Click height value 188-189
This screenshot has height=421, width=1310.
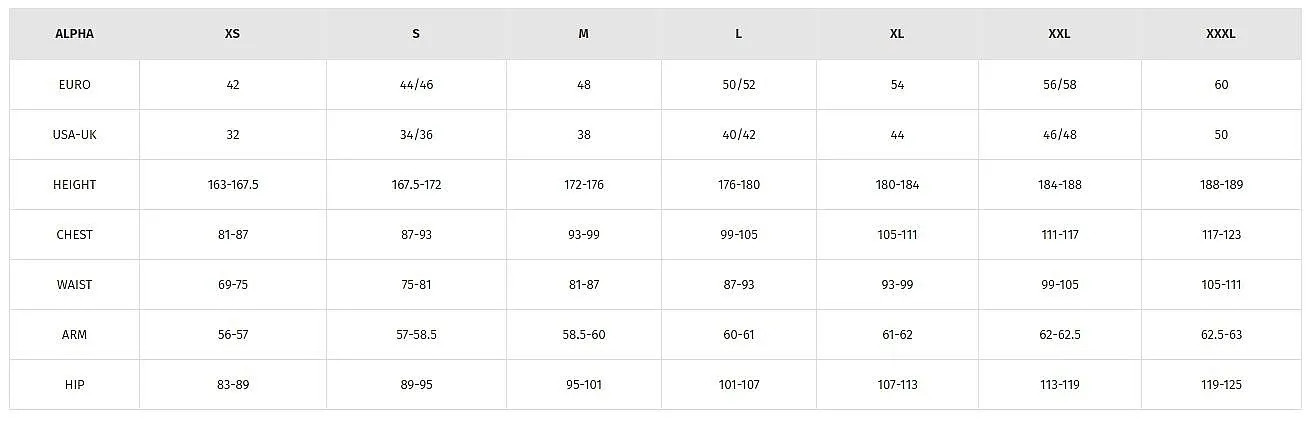(1221, 185)
